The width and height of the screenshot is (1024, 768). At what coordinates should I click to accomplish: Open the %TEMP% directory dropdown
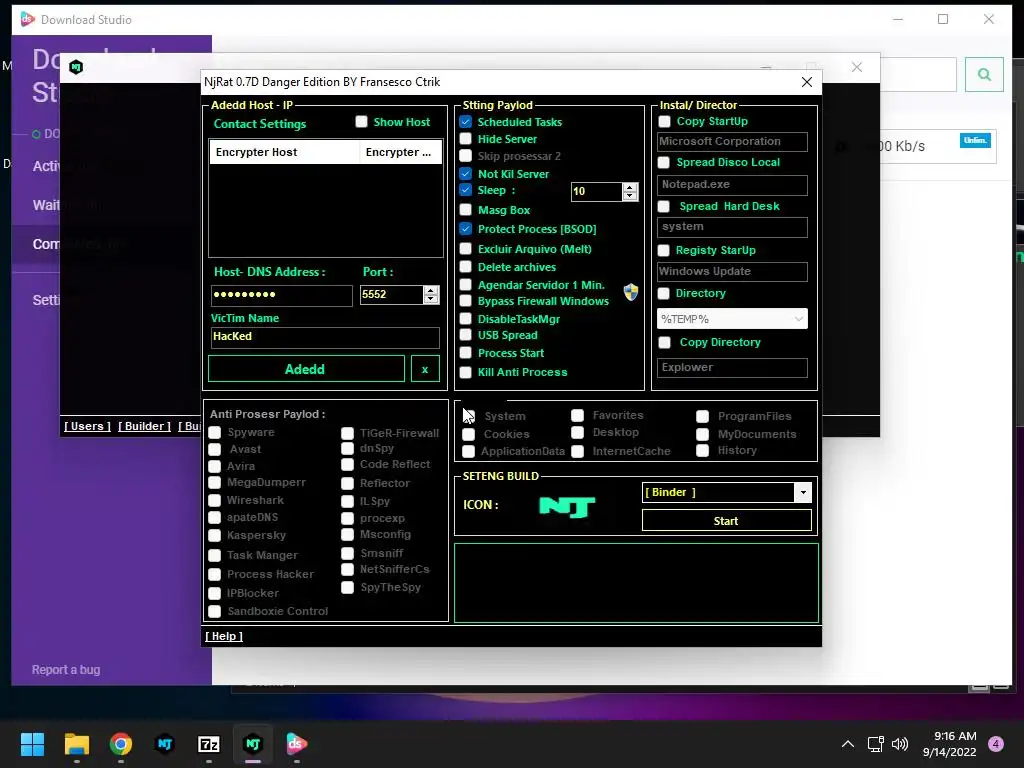[733, 319]
